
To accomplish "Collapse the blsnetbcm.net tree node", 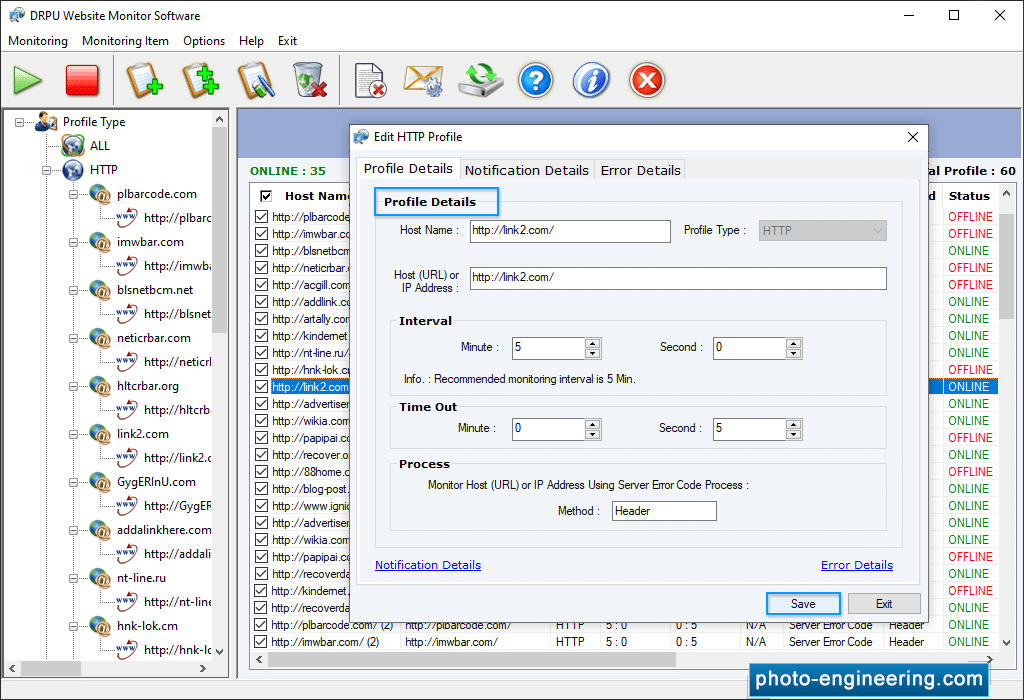I will tap(74, 291).
